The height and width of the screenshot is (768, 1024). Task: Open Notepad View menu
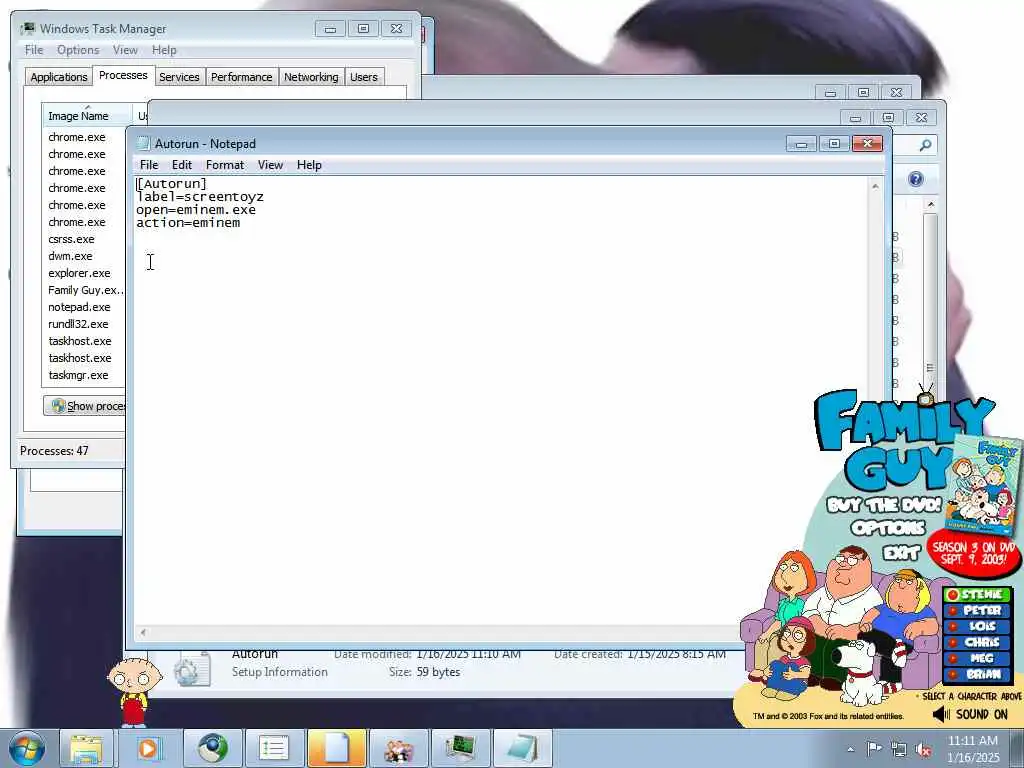[270, 165]
